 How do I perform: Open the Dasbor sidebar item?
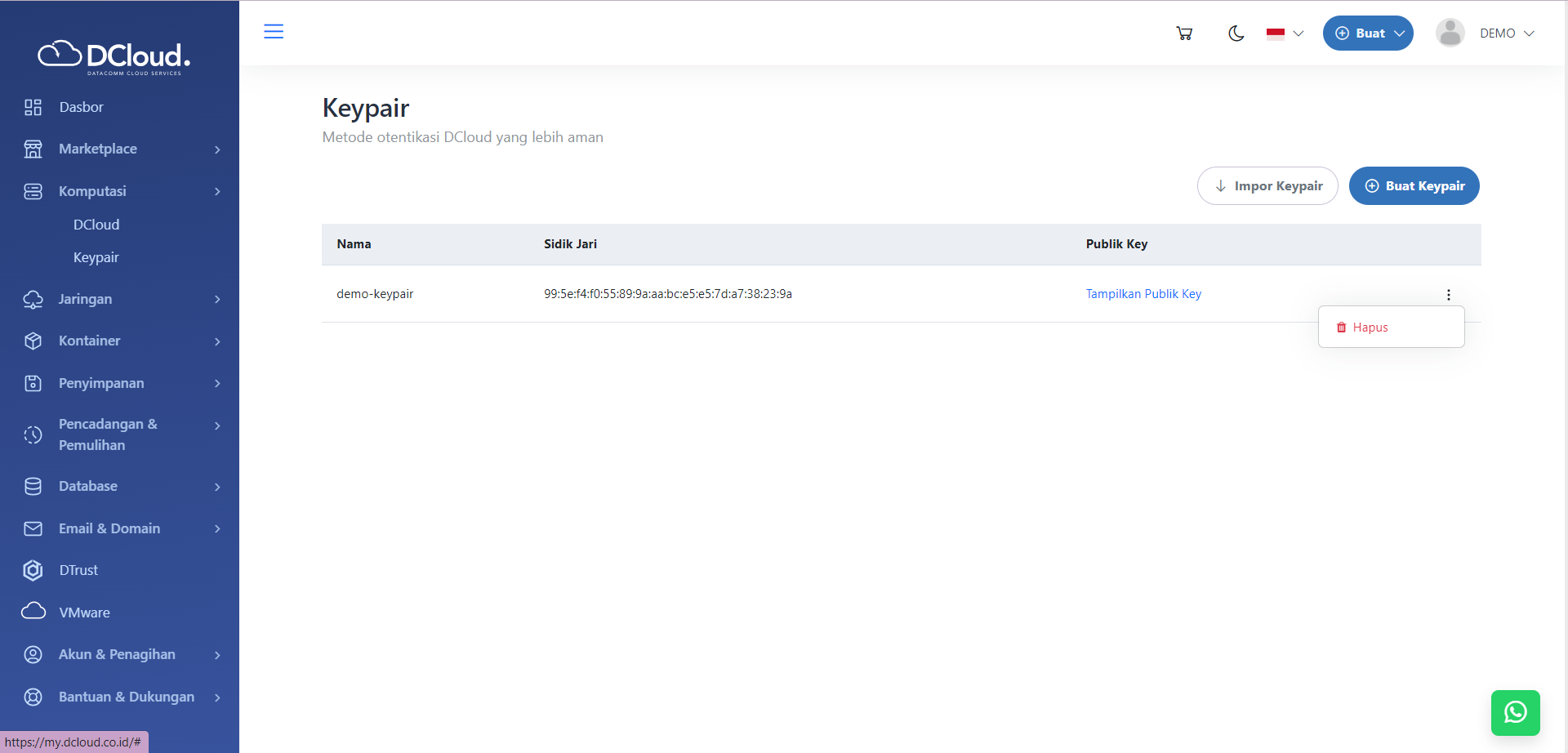[x=81, y=107]
